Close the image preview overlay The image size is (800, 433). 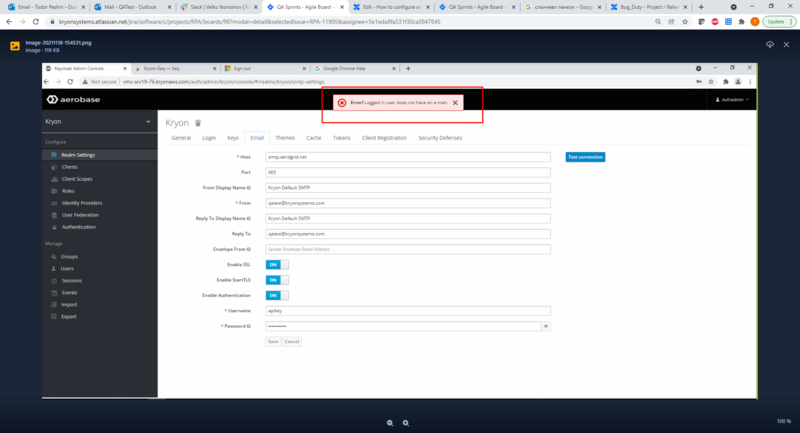pos(787,45)
